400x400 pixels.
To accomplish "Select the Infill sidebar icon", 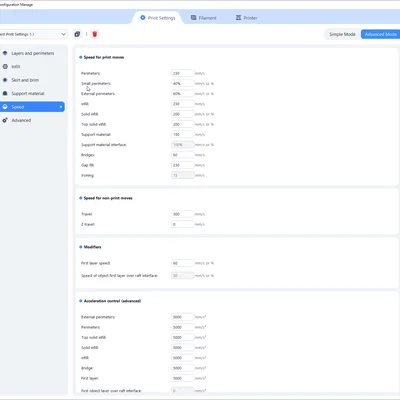I will coord(5,67).
